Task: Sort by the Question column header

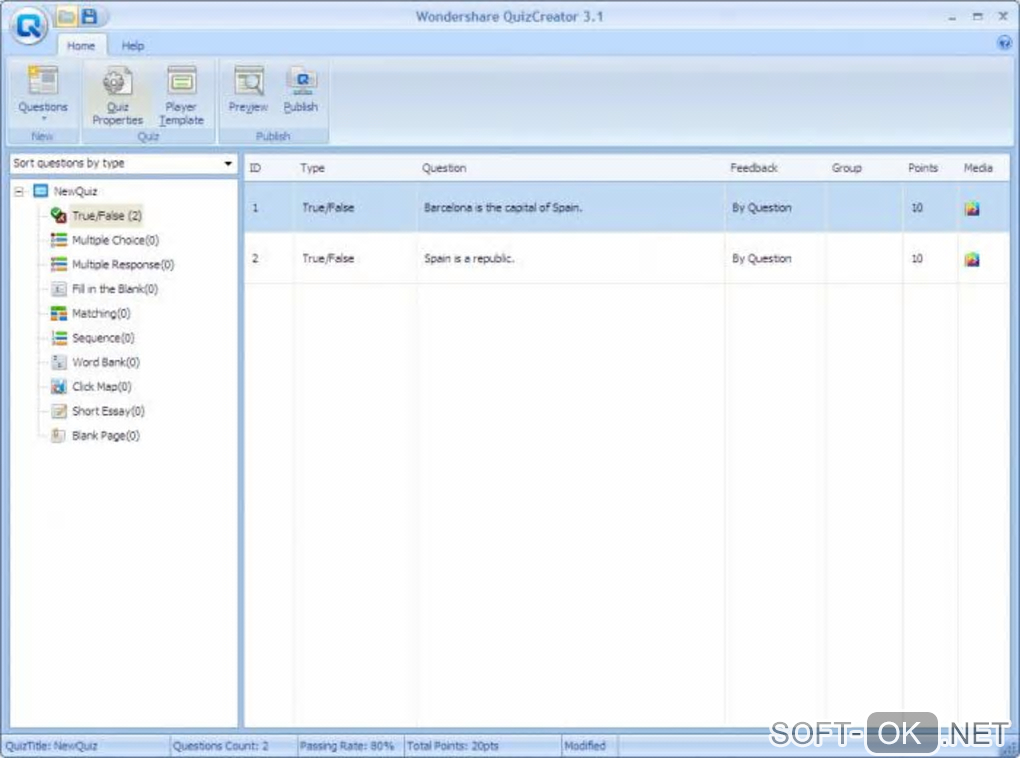Action: coord(444,168)
